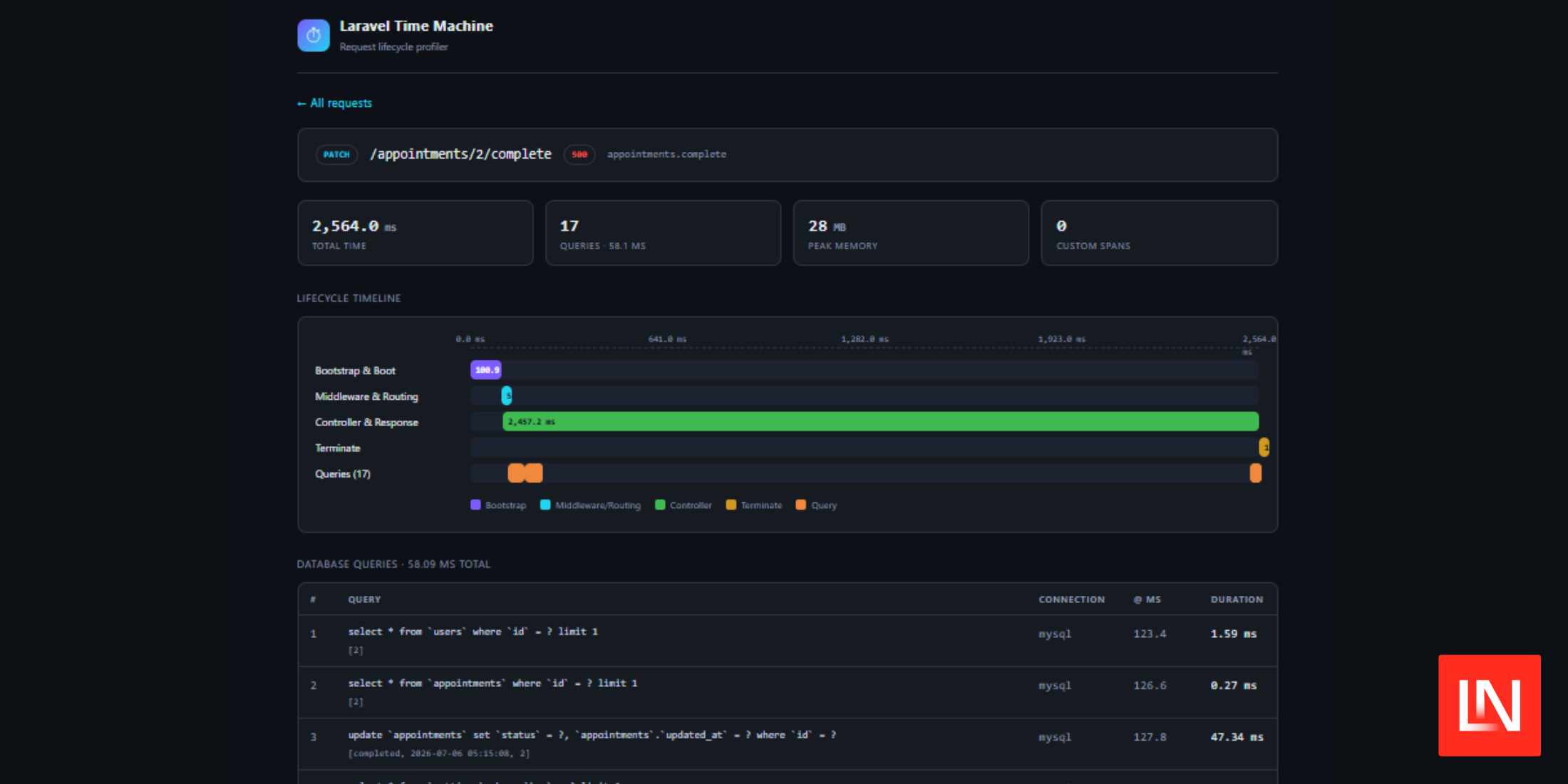
Task: Click the Terminate legend swatch
Action: click(x=731, y=505)
